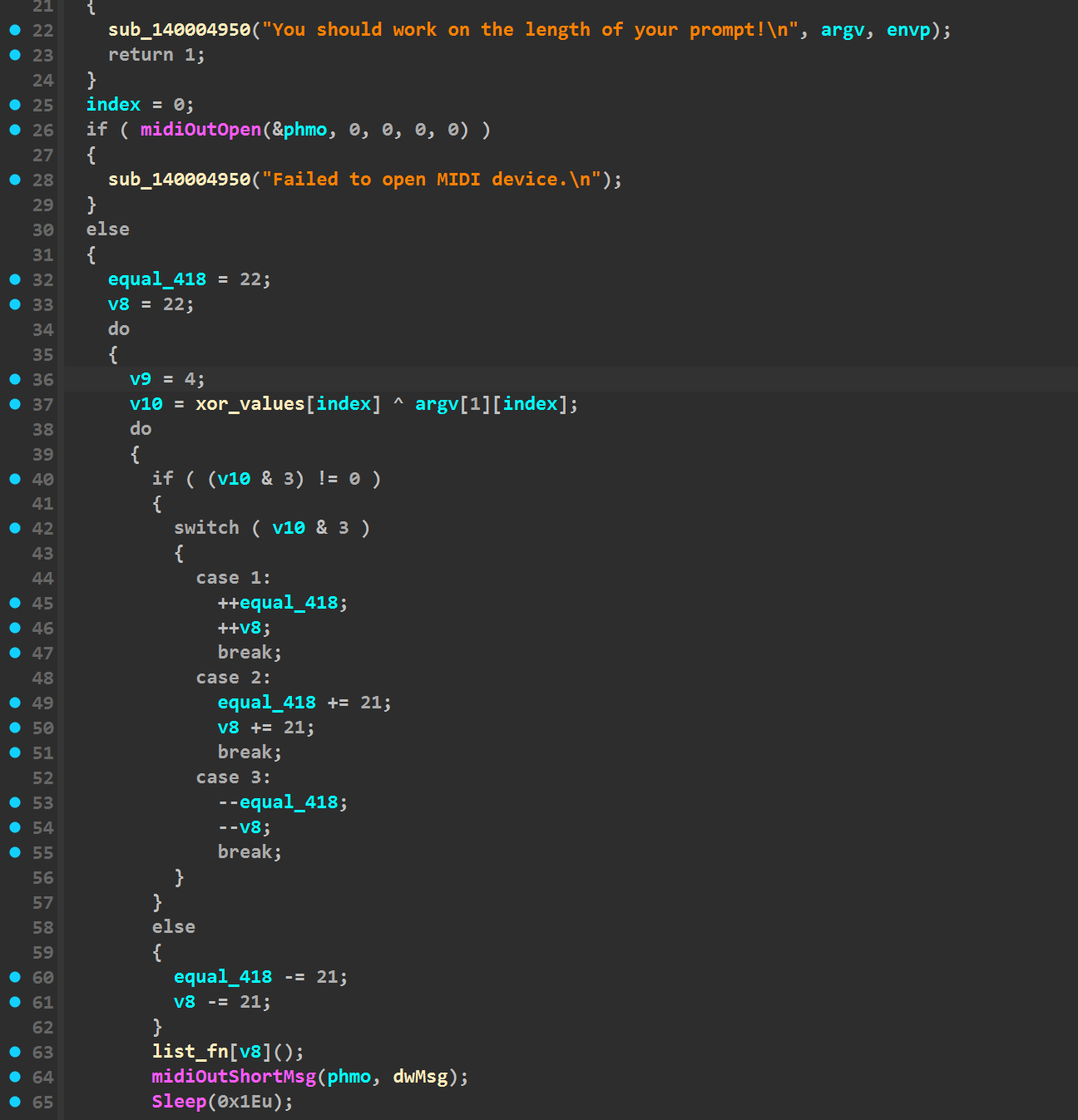
Task: Click the "Failed to open MIDI device" string
Action: click(432, 180)
